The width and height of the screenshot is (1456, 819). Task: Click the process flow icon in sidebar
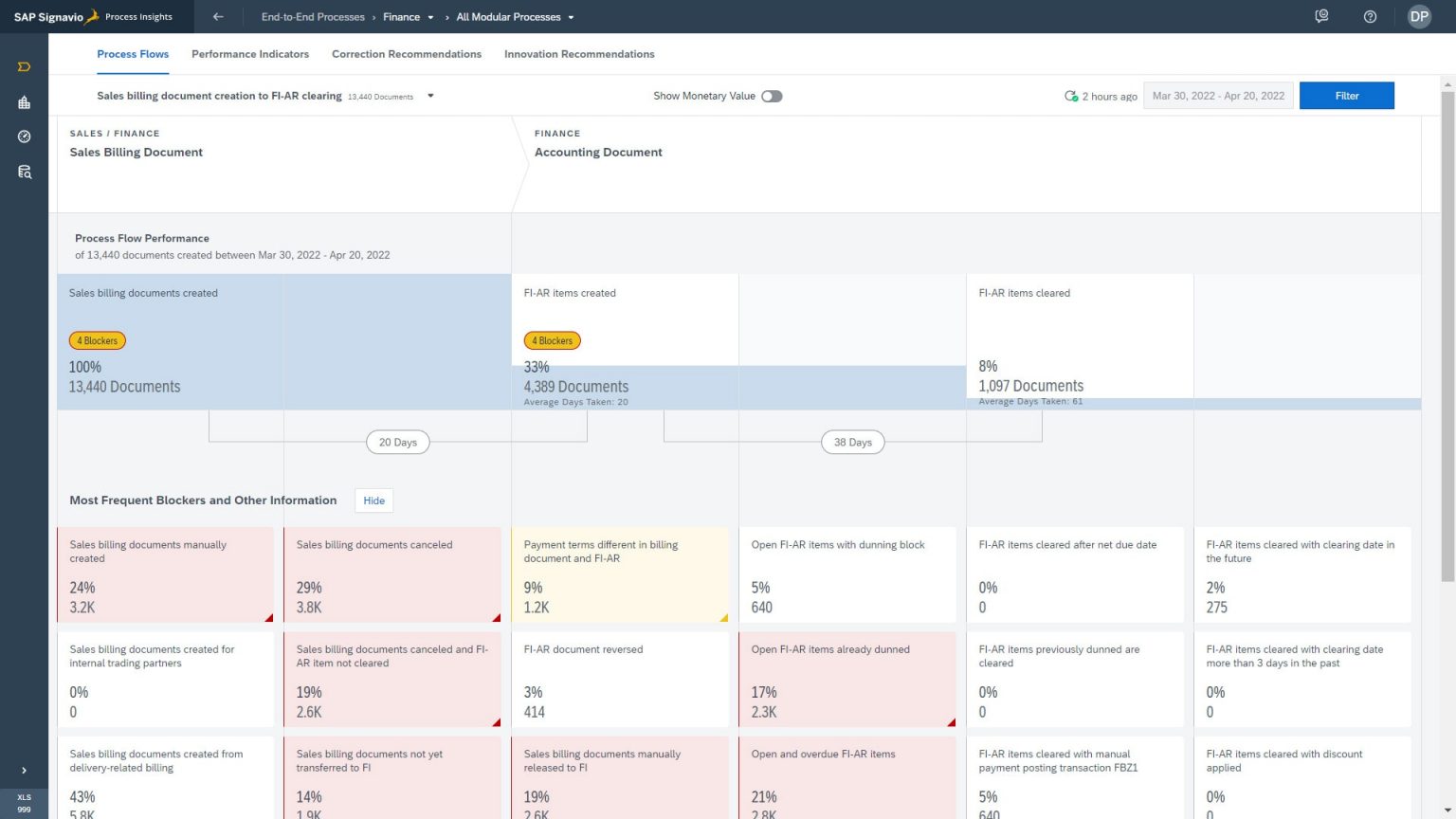coord(24,67)
